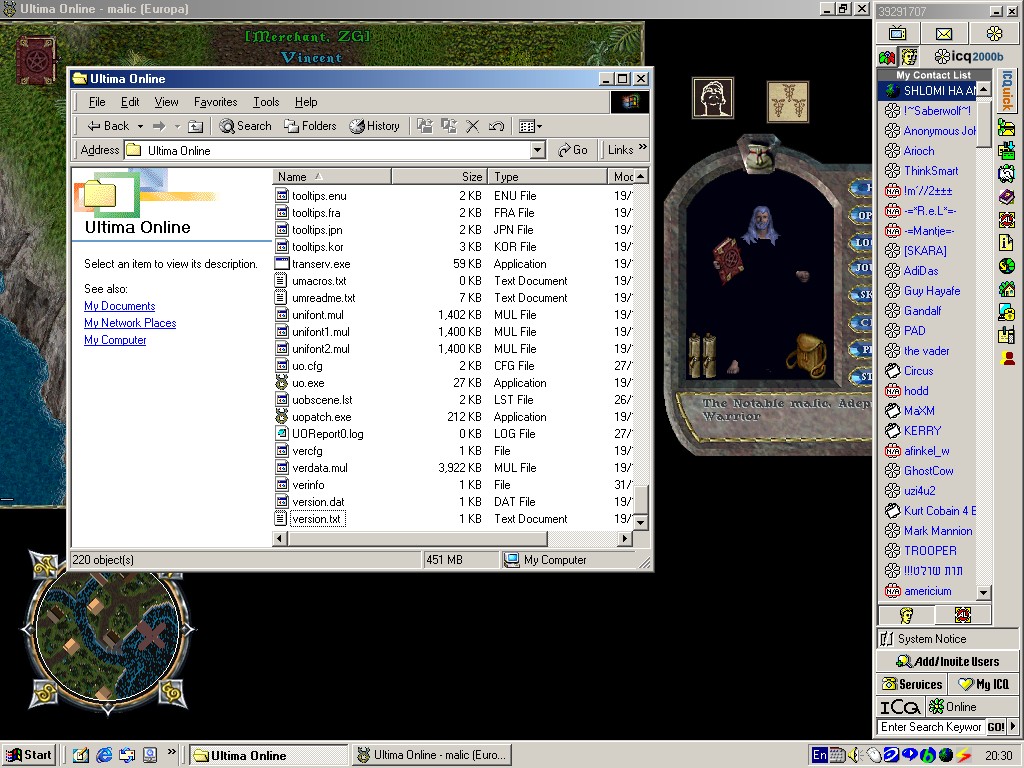1024x768 pixels.
Task: Click the file list scroll-up arrow
Action: pos(641,176)
